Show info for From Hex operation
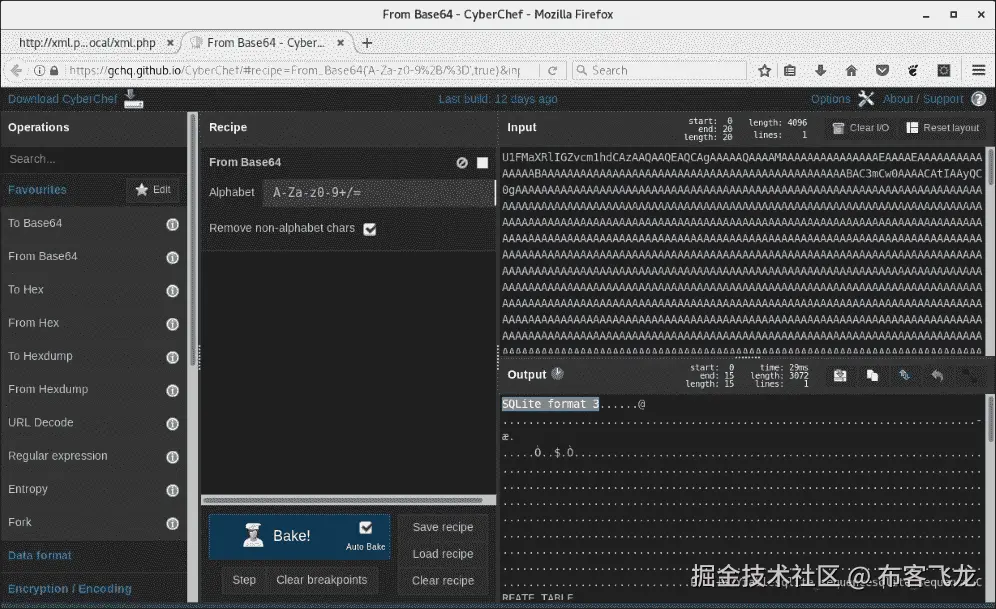The image size is (996, 609). coord(172,324)
